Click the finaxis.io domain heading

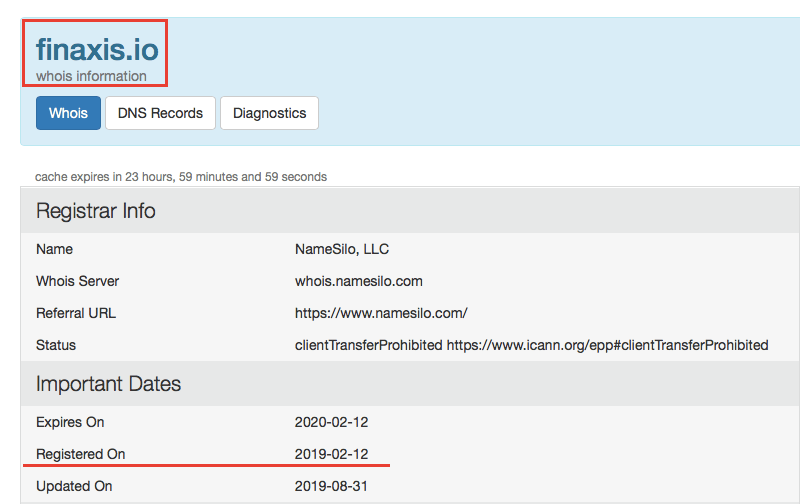[x=97, y=49]
